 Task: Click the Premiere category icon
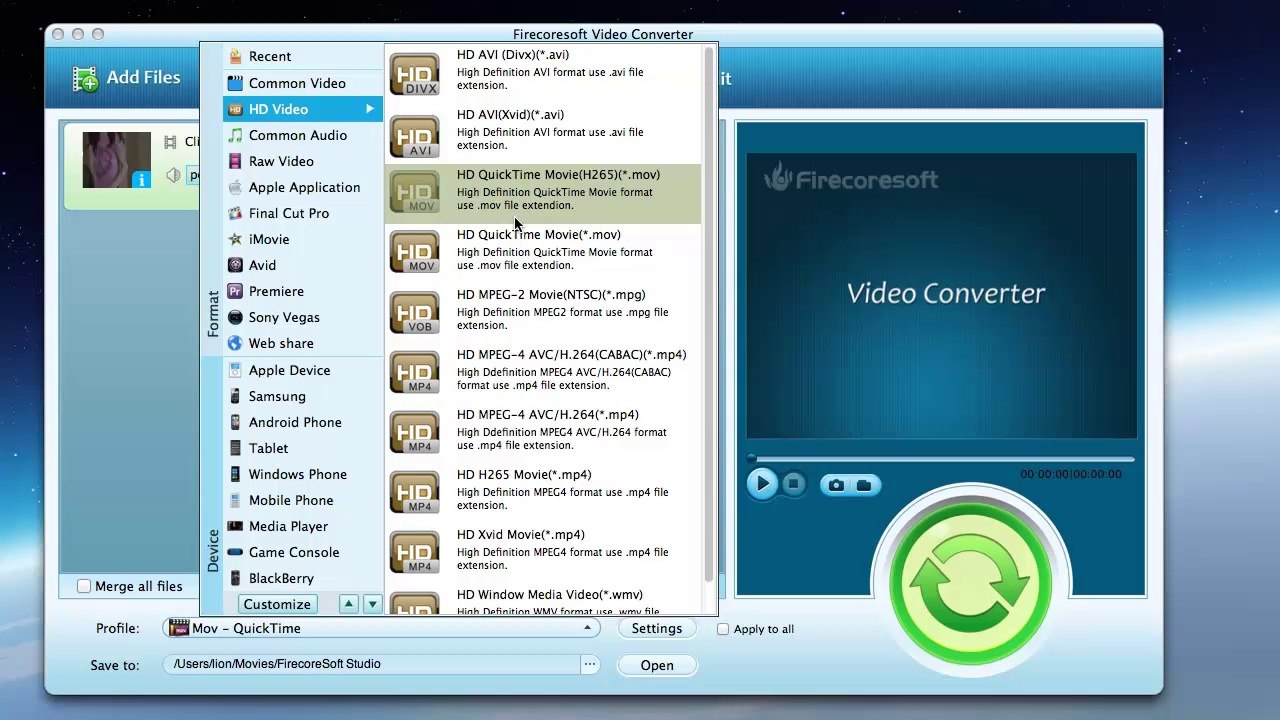click(x=235, y=291)
